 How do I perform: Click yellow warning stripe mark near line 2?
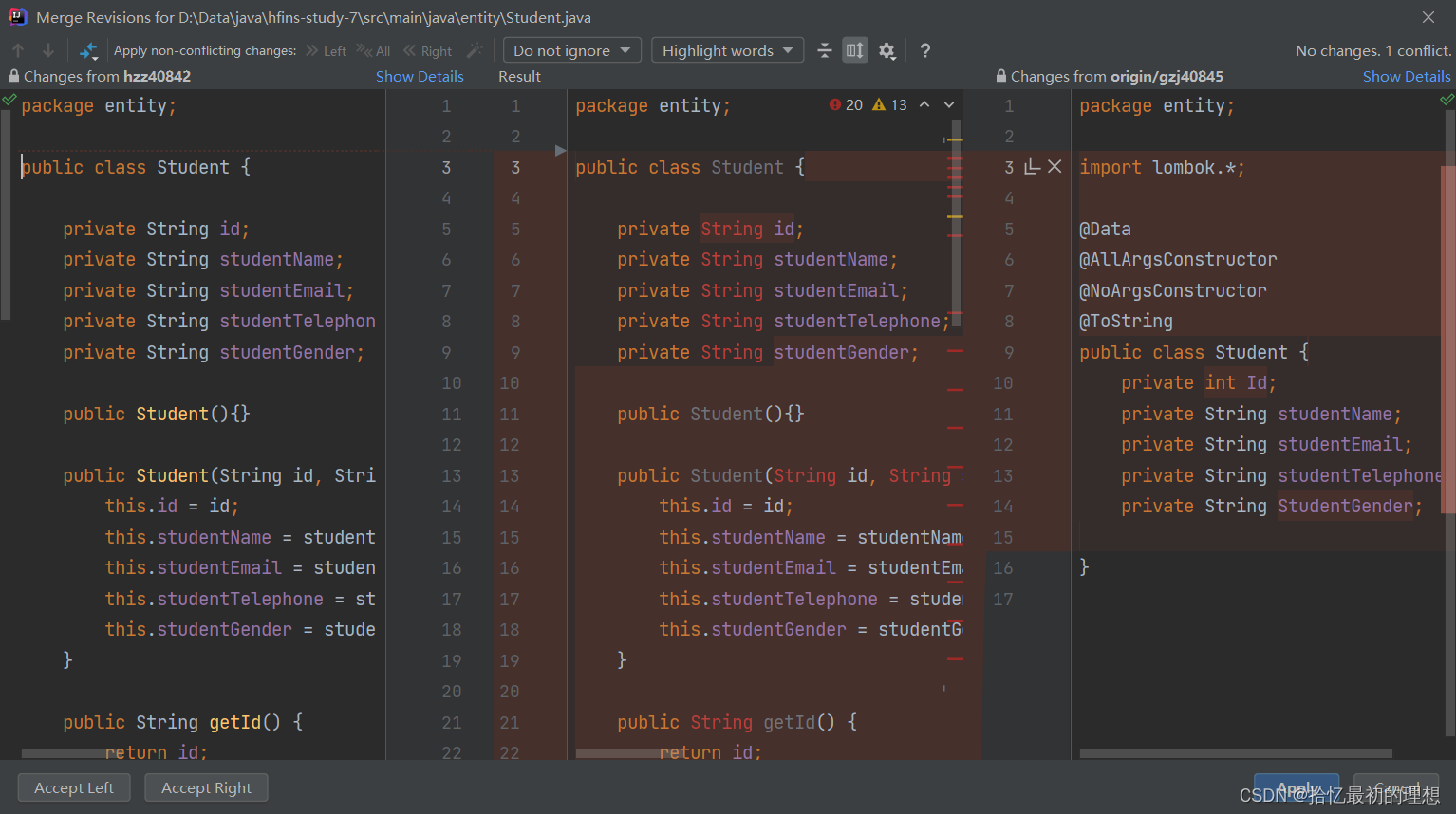click(955, 139)
